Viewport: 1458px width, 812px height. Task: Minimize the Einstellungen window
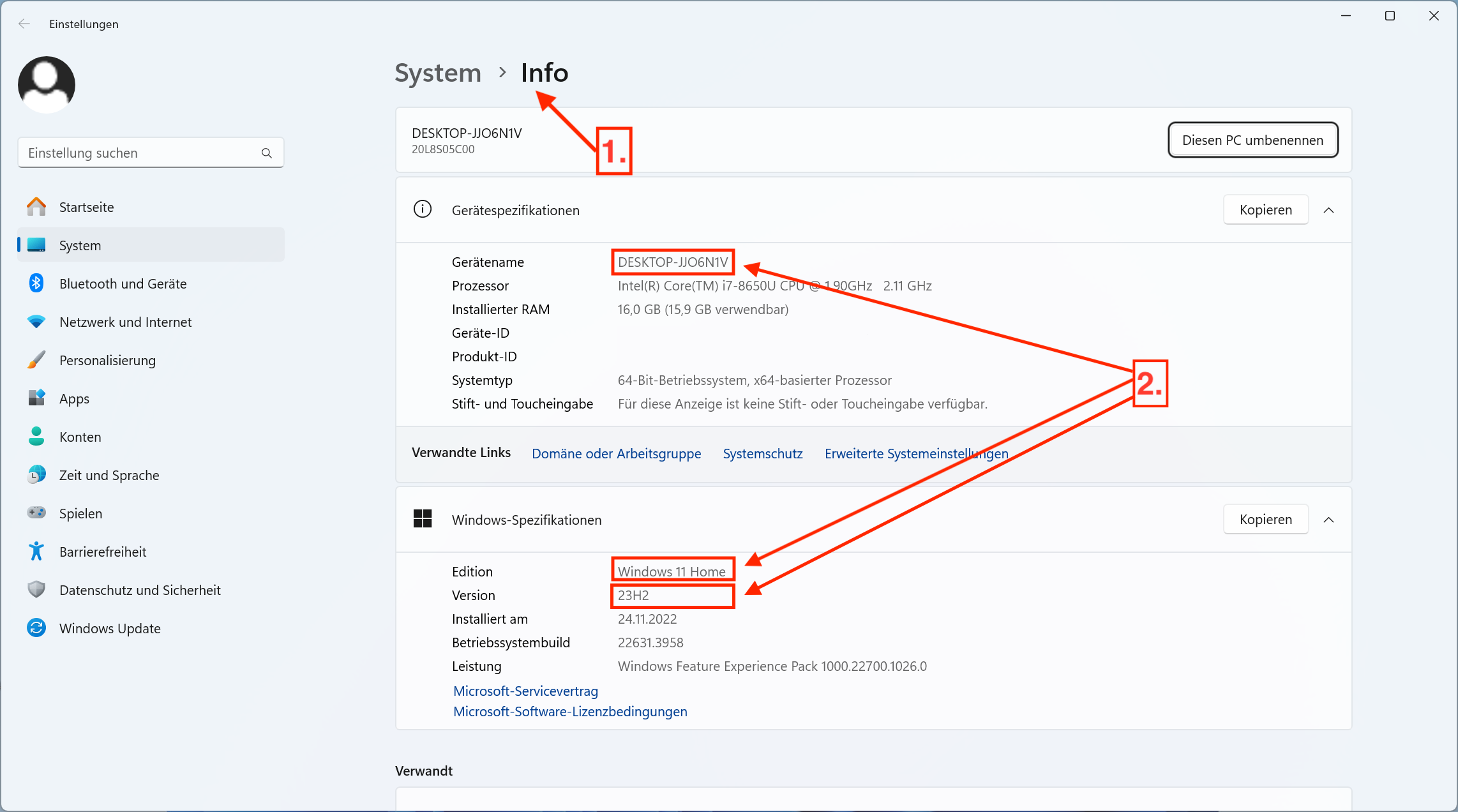[x=1346, y=16]
